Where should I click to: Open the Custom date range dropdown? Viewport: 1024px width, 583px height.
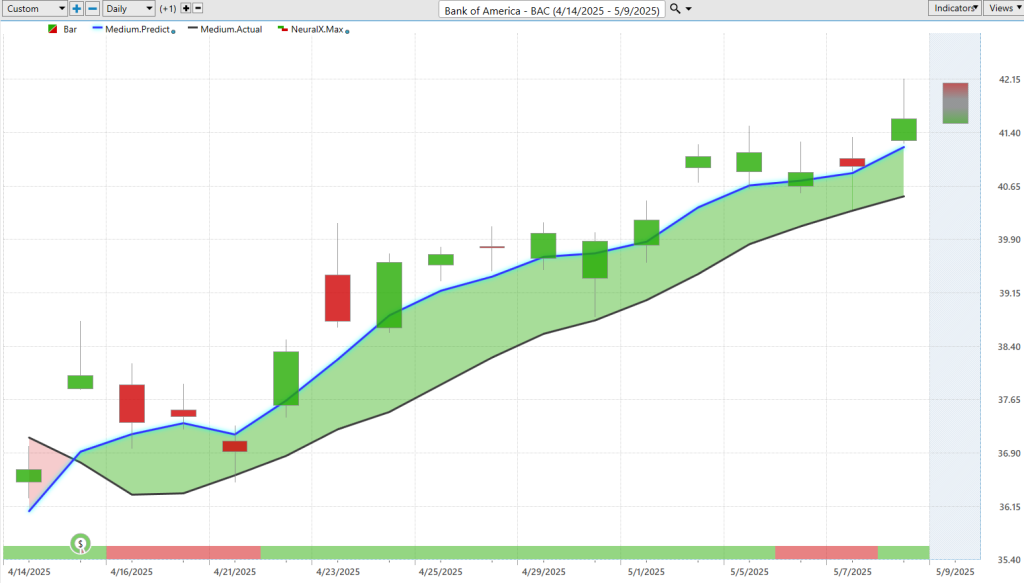tap(35, 8)
